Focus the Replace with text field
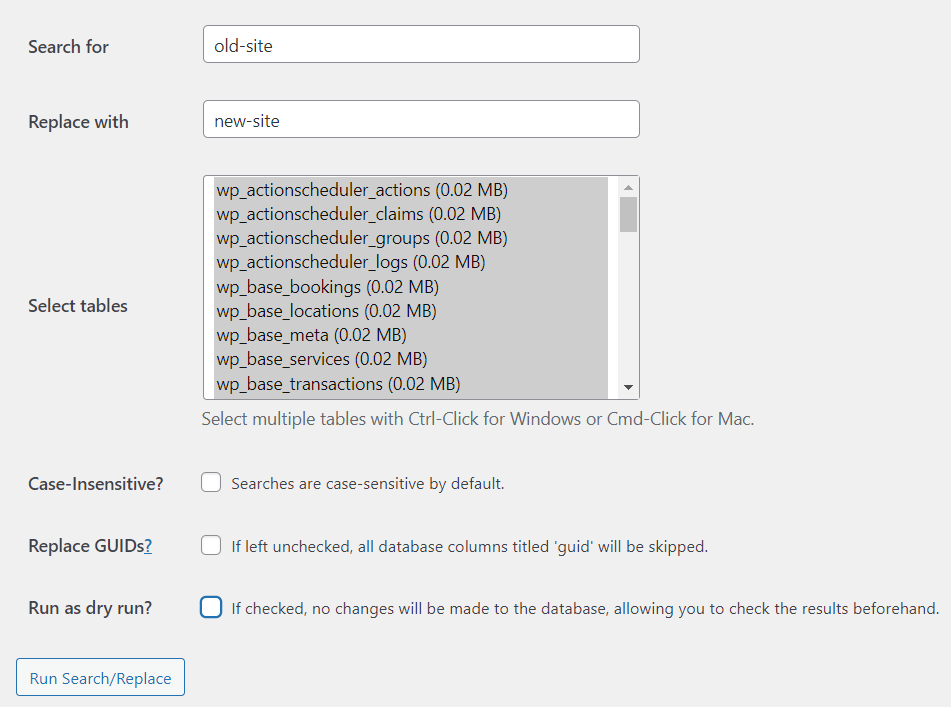Viewport: 951px width, 707px height. (x=422, y=119)
